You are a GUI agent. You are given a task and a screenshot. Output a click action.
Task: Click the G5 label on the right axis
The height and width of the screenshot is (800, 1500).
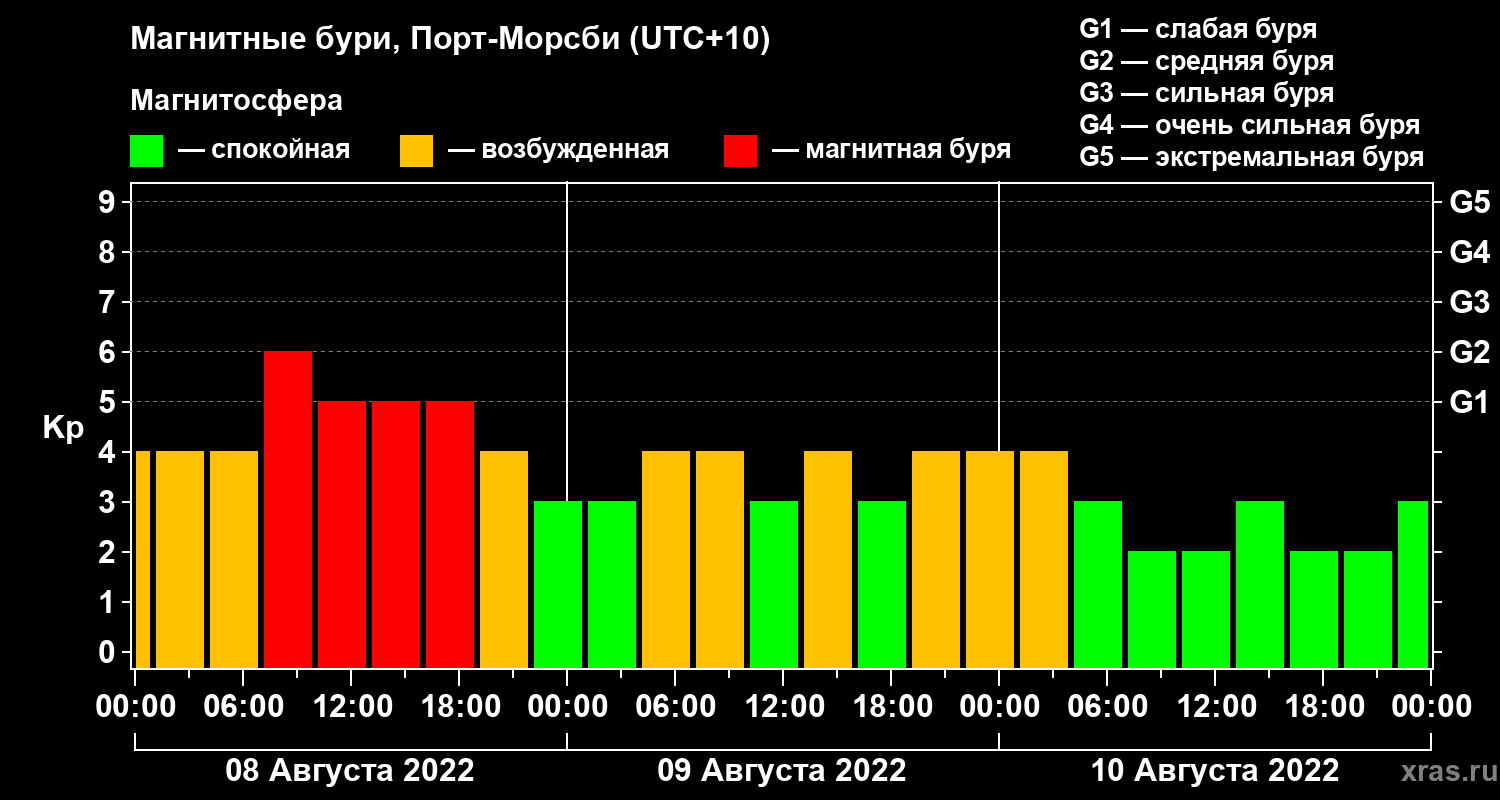pos(1470,202)
